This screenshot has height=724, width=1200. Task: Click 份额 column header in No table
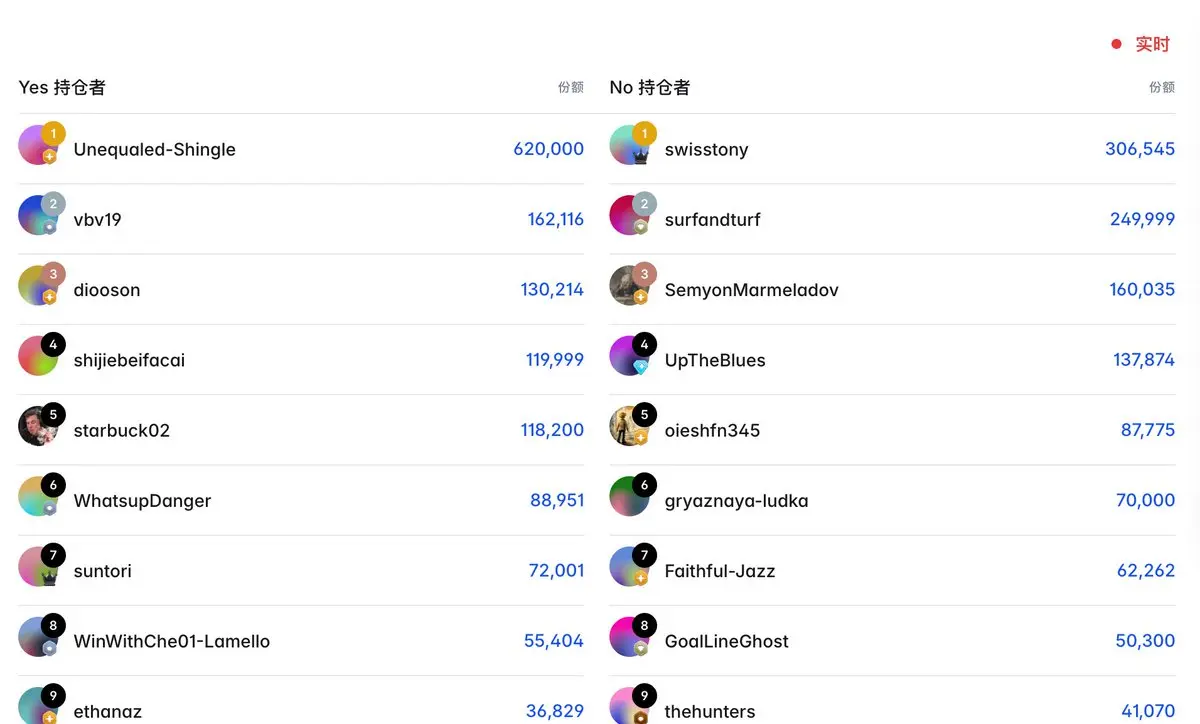[1162, 87]
